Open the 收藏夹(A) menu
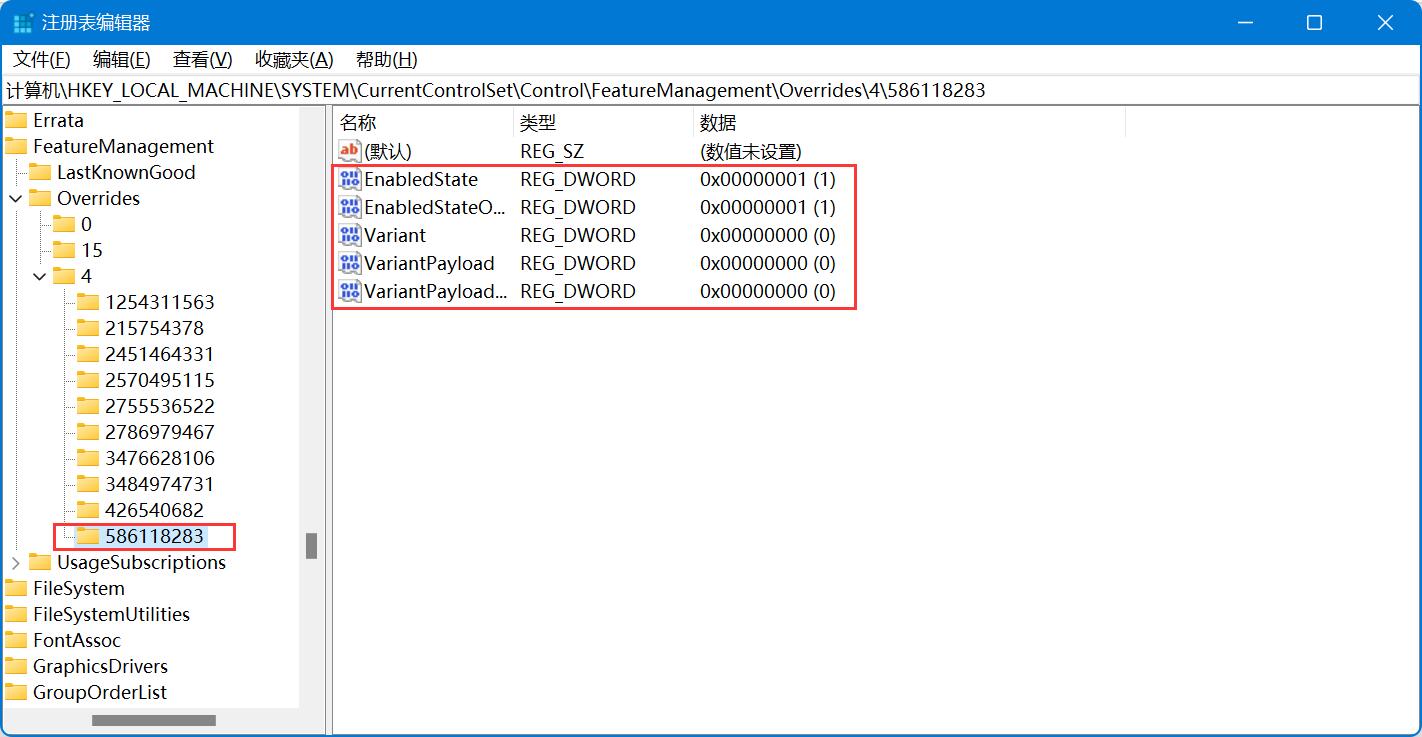Viewport: 1422px width, 737px height. pyautogui.click(x=294, y=60)
